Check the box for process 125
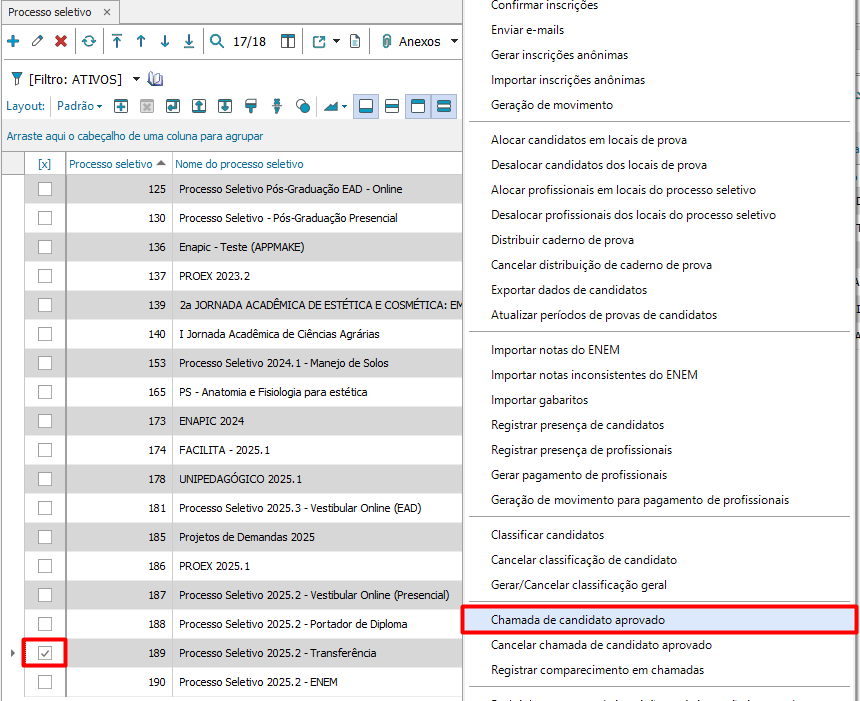The width and height of the screenshot is (860, 701). click(x=45, y=189)
